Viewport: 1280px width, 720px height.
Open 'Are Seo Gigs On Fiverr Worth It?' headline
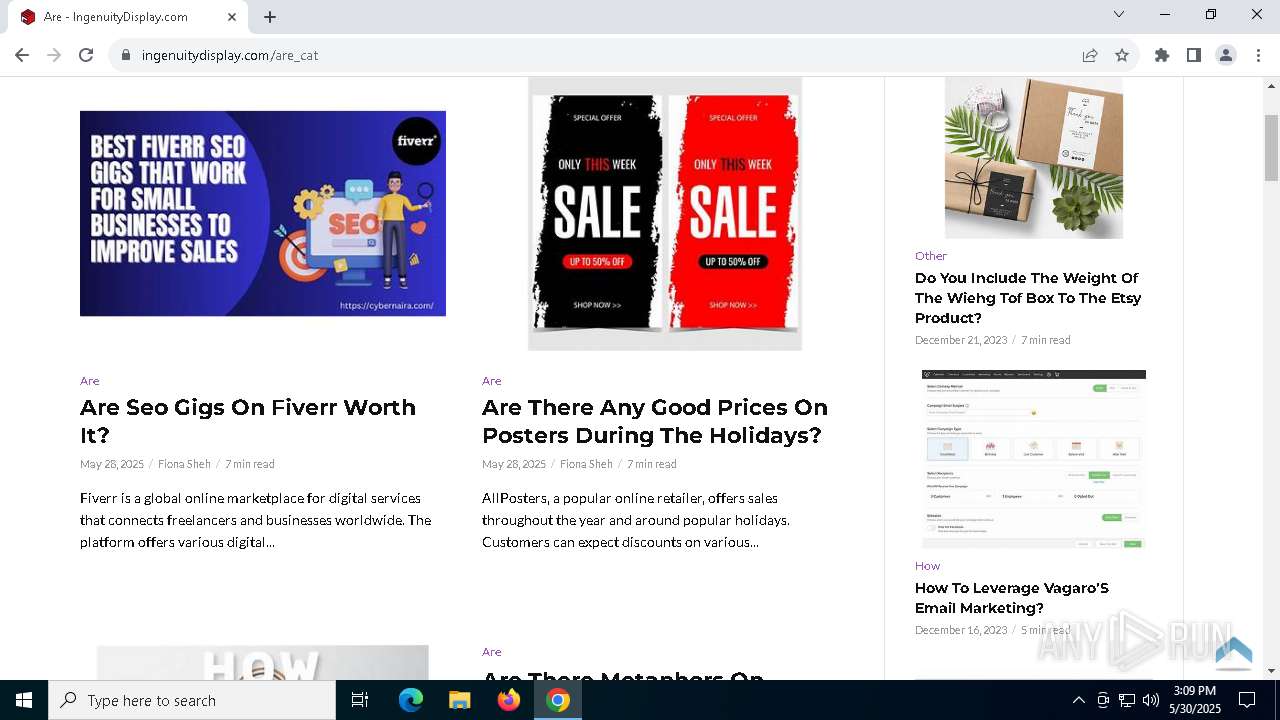click(x=248, y=421)
